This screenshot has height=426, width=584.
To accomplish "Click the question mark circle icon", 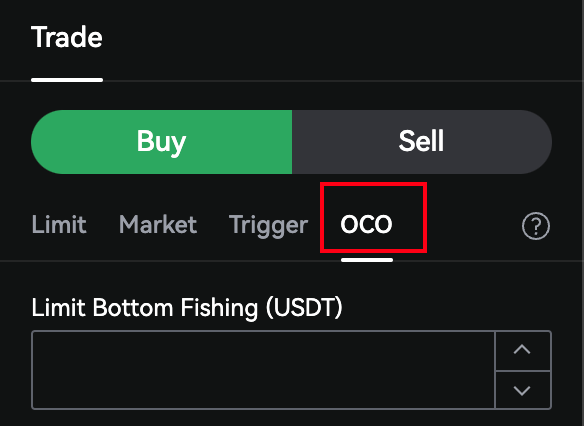I will [536, 226].
